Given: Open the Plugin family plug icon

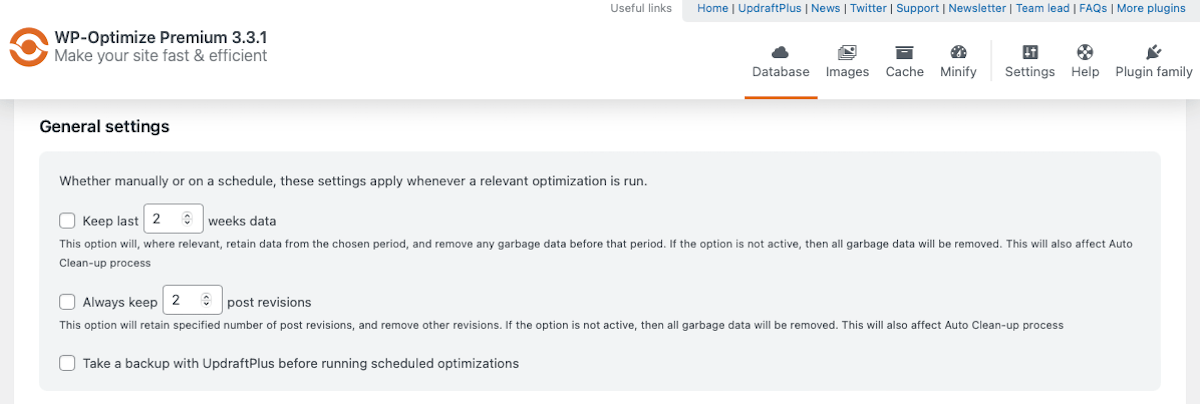Looking at the screenshot, I should click(x=1153, y=52).
